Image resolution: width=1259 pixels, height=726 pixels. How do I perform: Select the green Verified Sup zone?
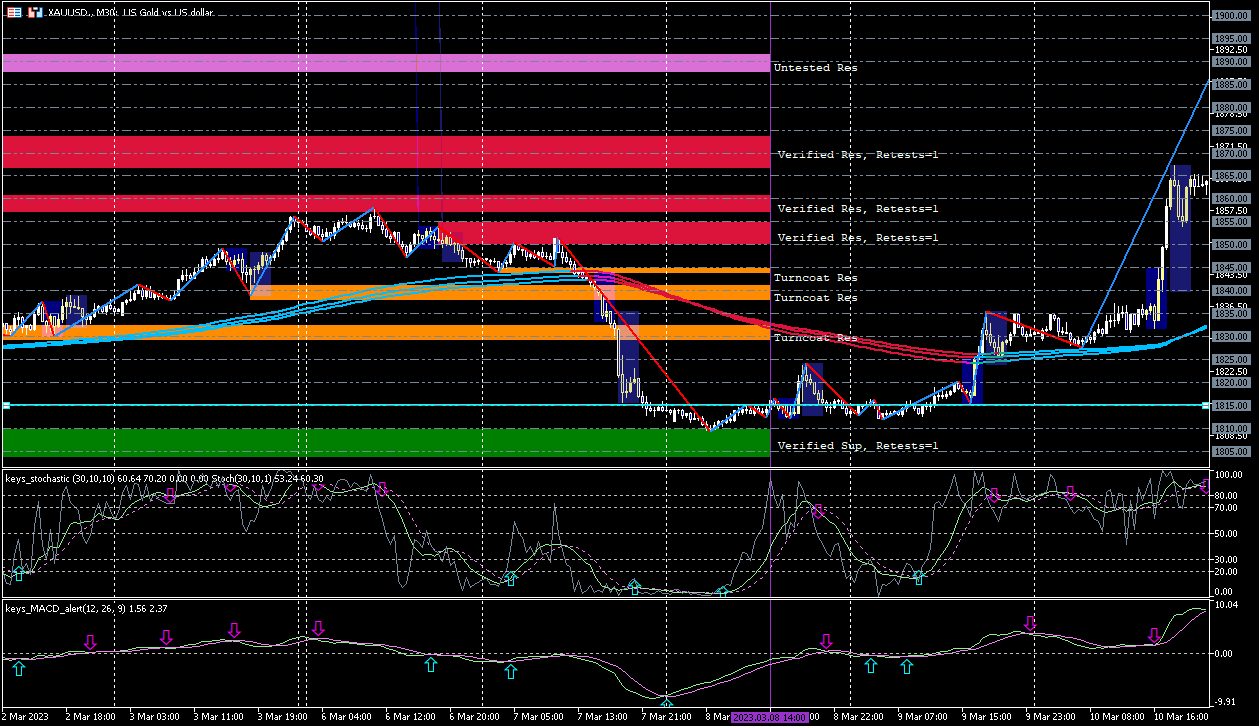tap(385, 443)
